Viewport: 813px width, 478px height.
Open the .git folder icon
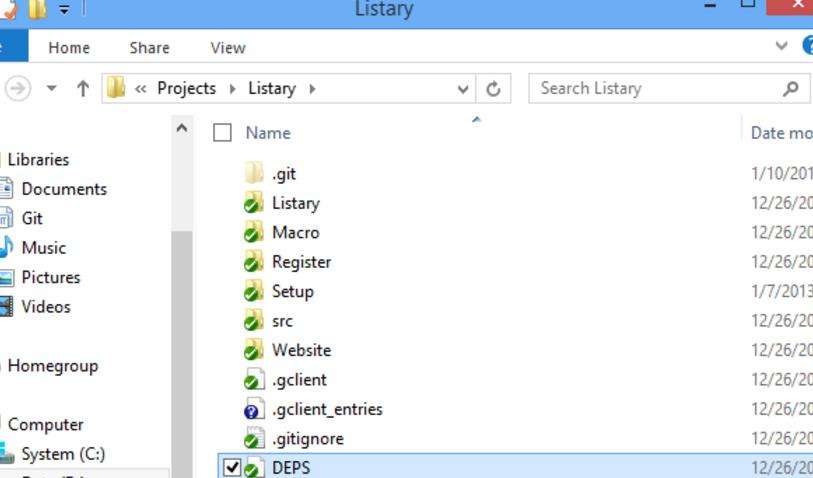pos(254,173)
